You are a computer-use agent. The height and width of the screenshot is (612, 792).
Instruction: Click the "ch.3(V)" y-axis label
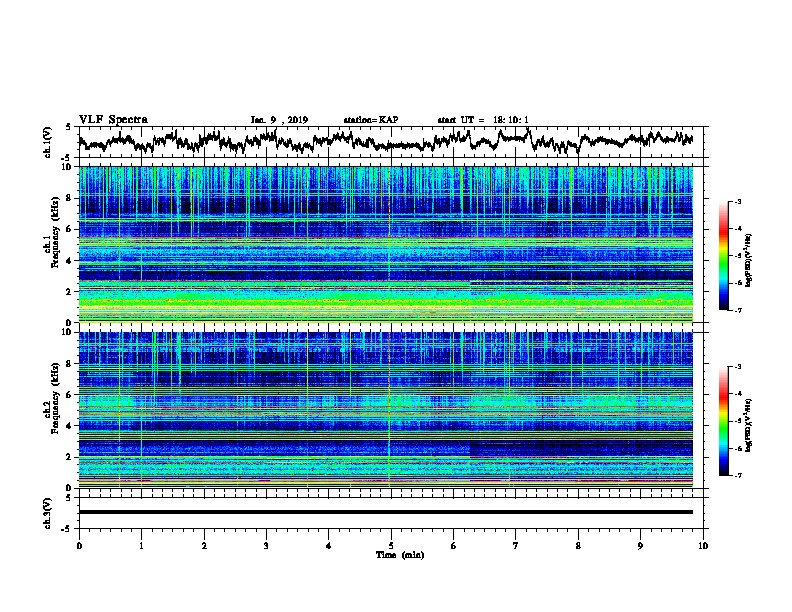point(49,513)
